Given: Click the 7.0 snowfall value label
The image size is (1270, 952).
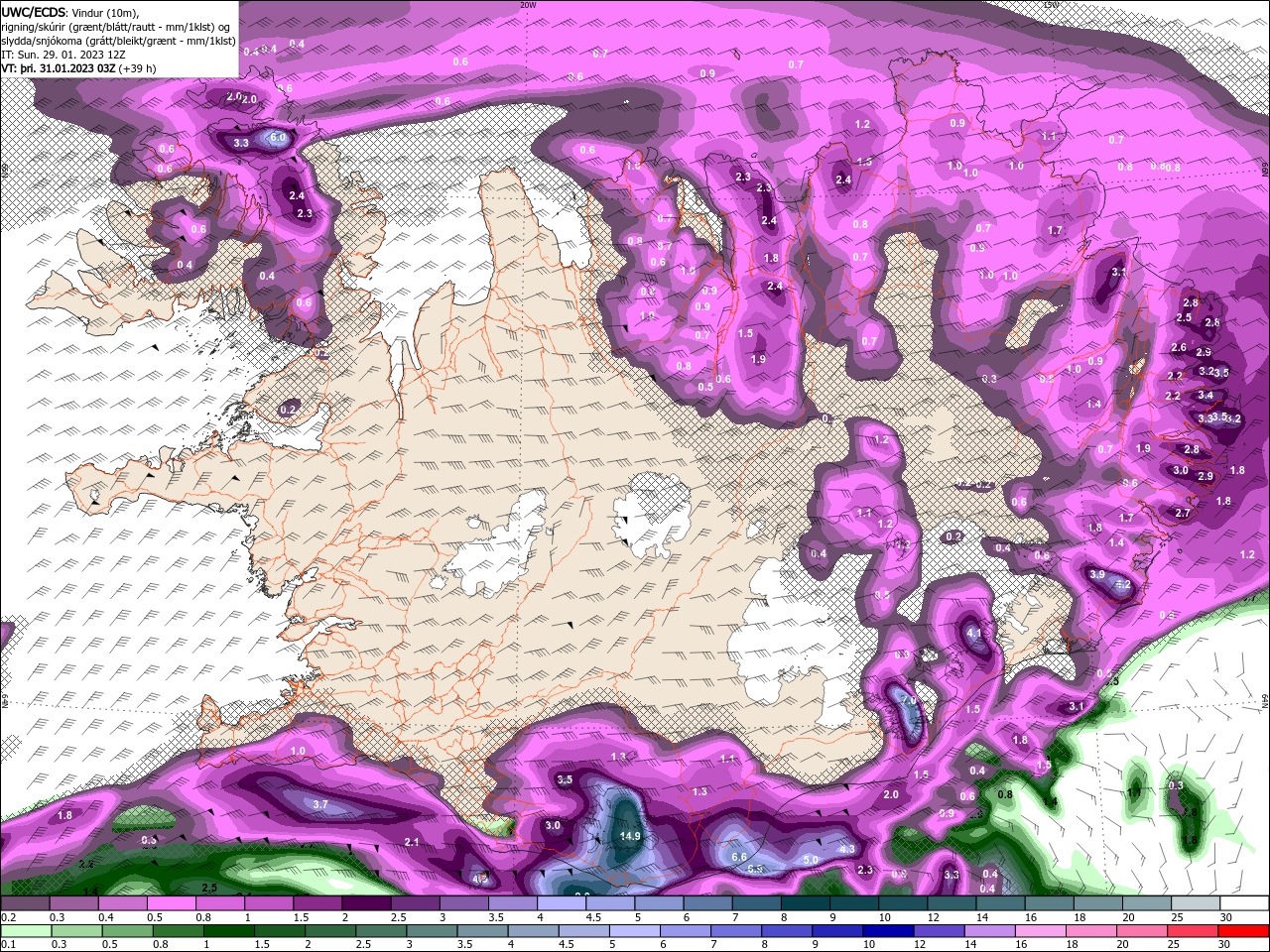Looking at the screenshot, I should pos(908,700).
